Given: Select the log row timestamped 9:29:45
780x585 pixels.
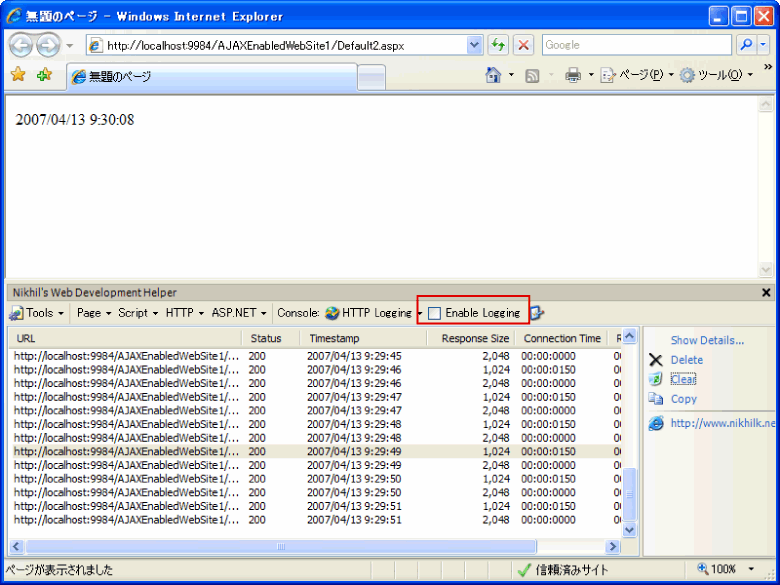Looking at the screenshot, I should click(x=315, y=356).
